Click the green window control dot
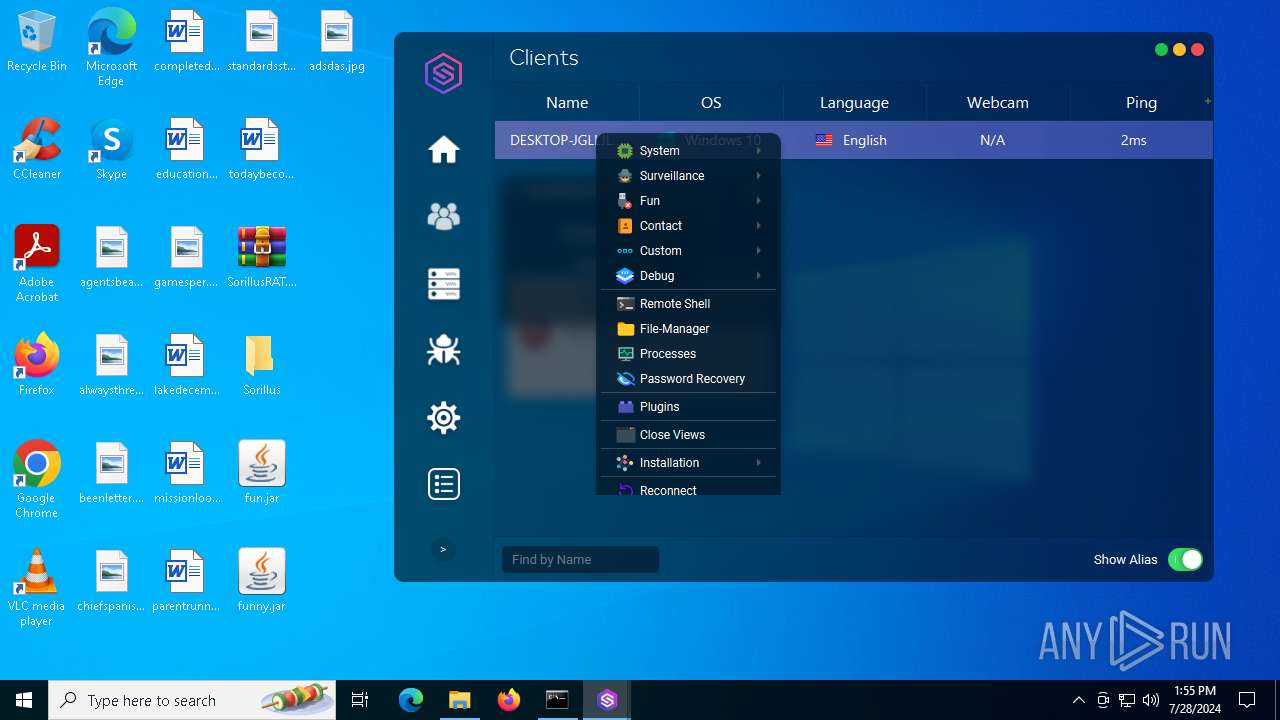 tap(1161, 50)
